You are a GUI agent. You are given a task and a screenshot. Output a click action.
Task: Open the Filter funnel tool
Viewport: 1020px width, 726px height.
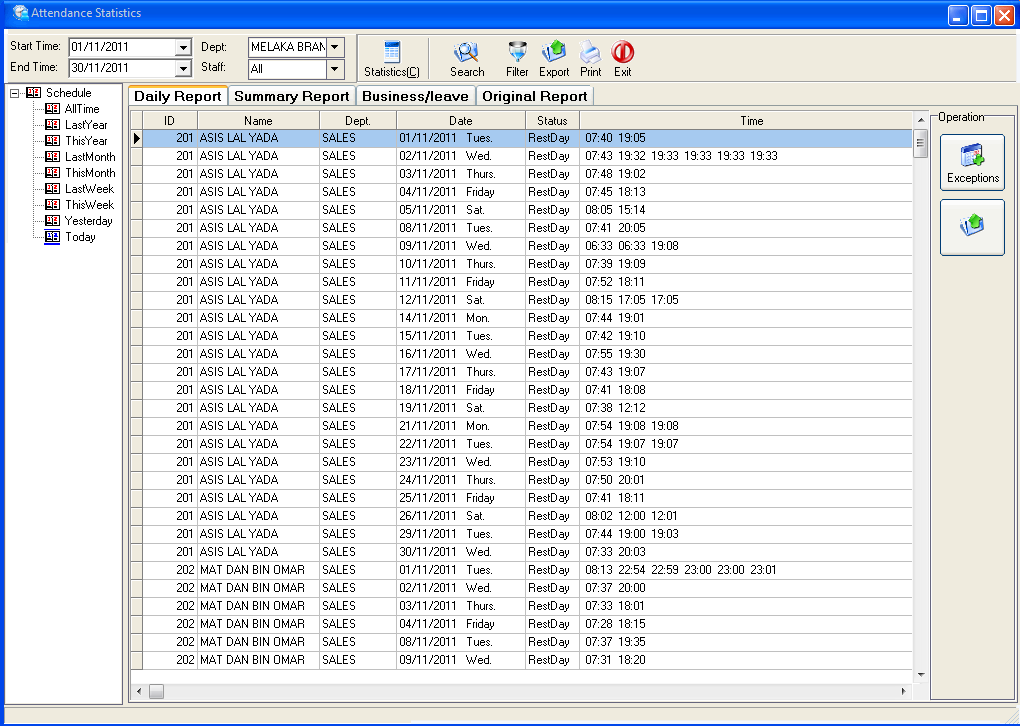[517, 51]
